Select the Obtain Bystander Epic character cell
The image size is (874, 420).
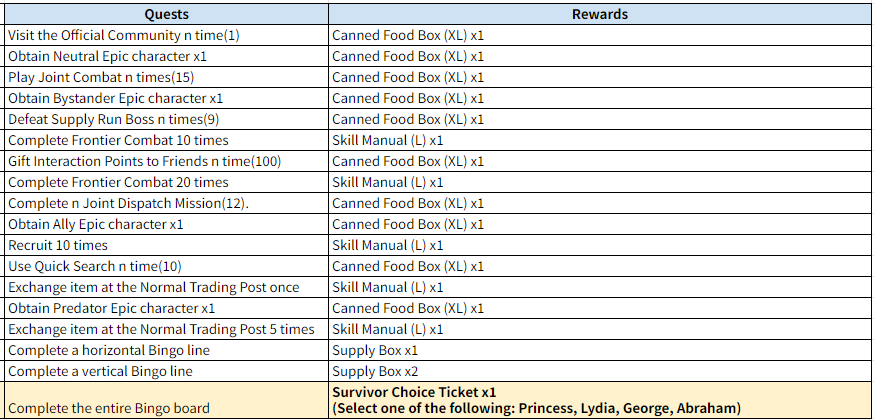coord(116,98)
